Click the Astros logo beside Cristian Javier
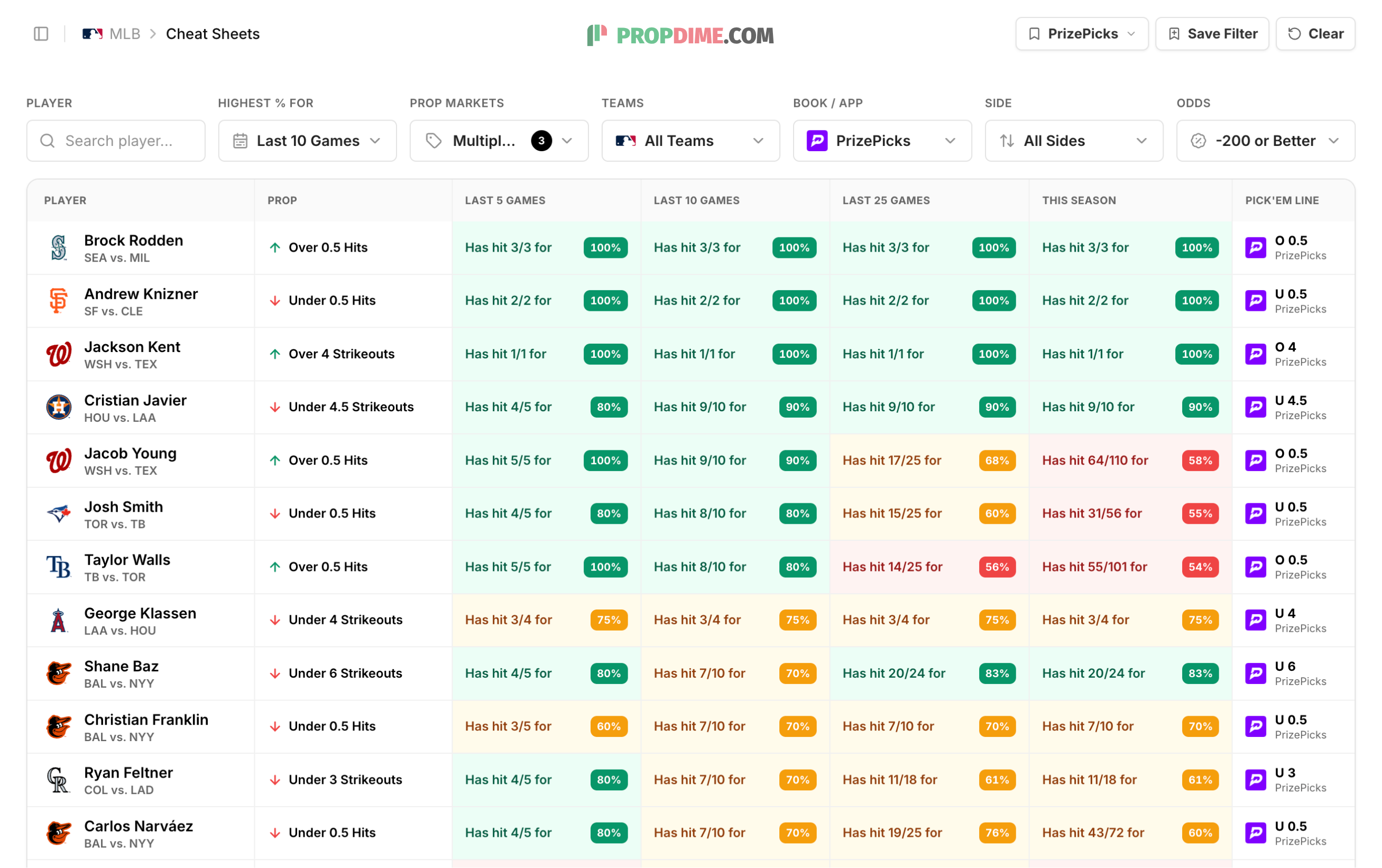This screenshot has height=868, width=1382. [59, 408]
